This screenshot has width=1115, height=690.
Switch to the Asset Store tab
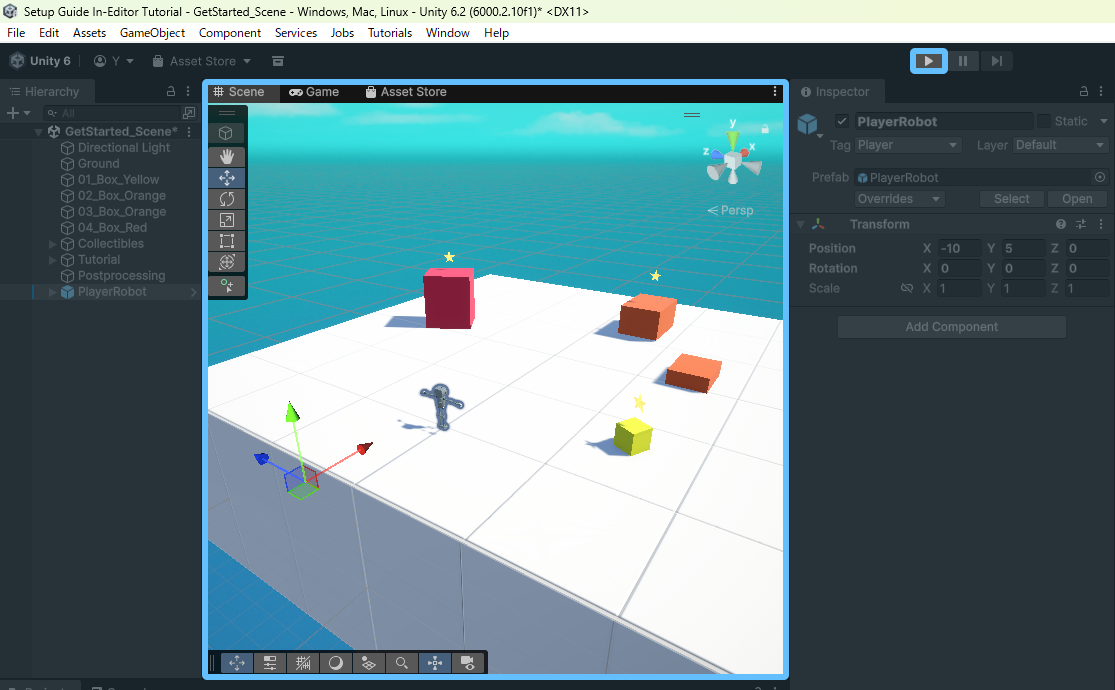[x=406, y=92]
